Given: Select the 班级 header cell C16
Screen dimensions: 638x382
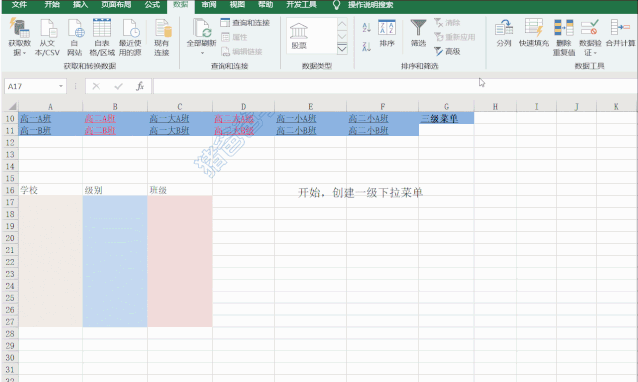Looking at the screenshot, I should 180,190.
